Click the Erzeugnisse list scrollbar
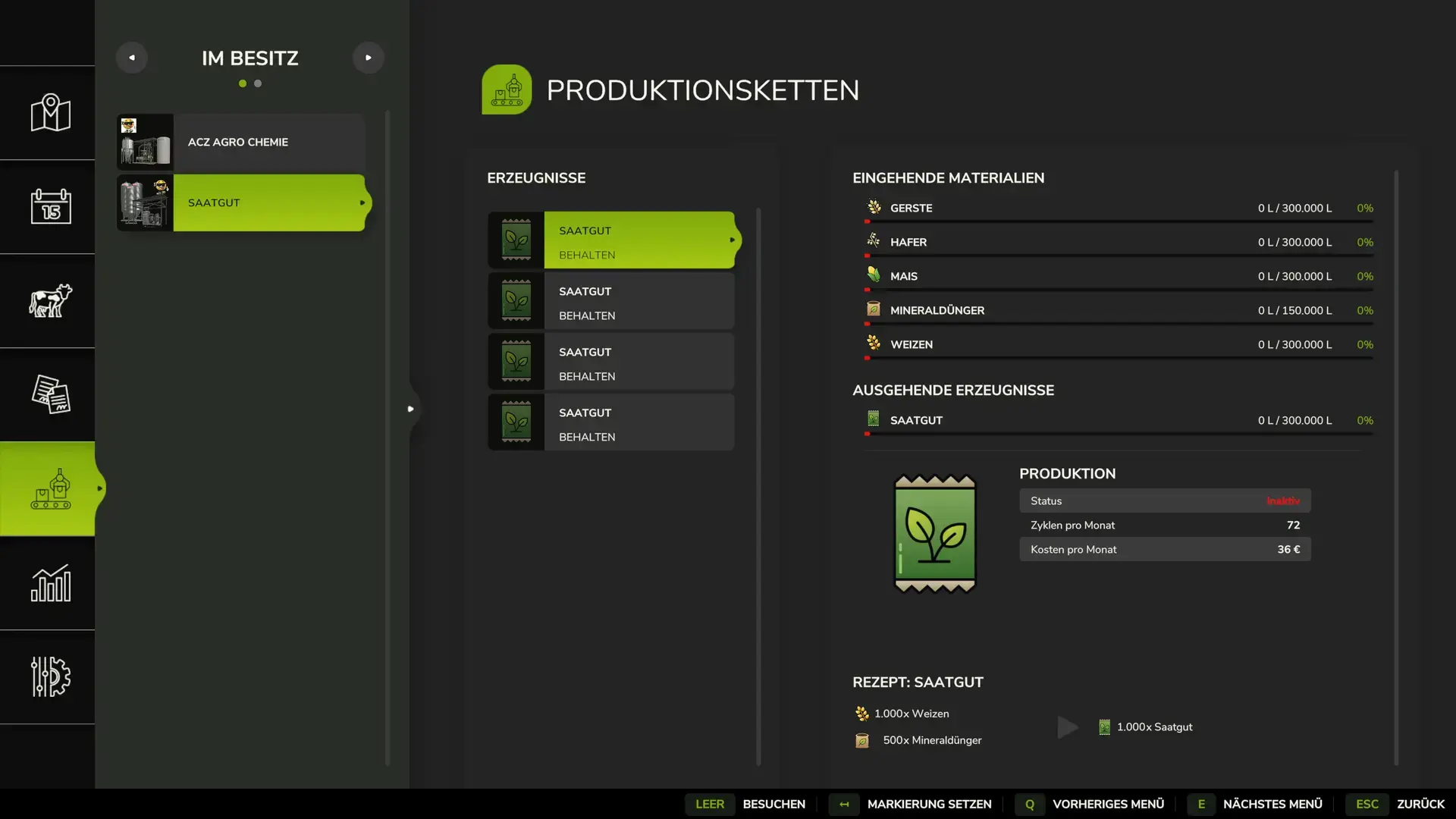This screenshot has height=819, width=1456. pos(758,485)
